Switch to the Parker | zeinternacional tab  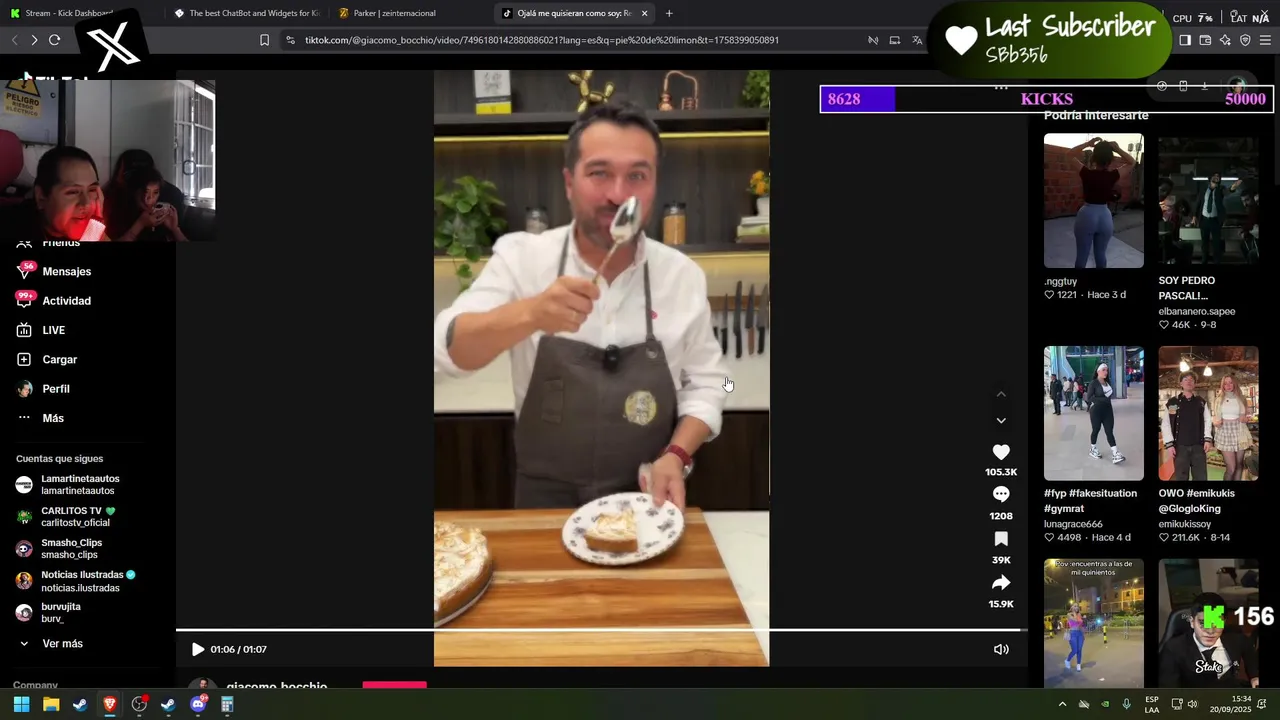pos(410,13)
